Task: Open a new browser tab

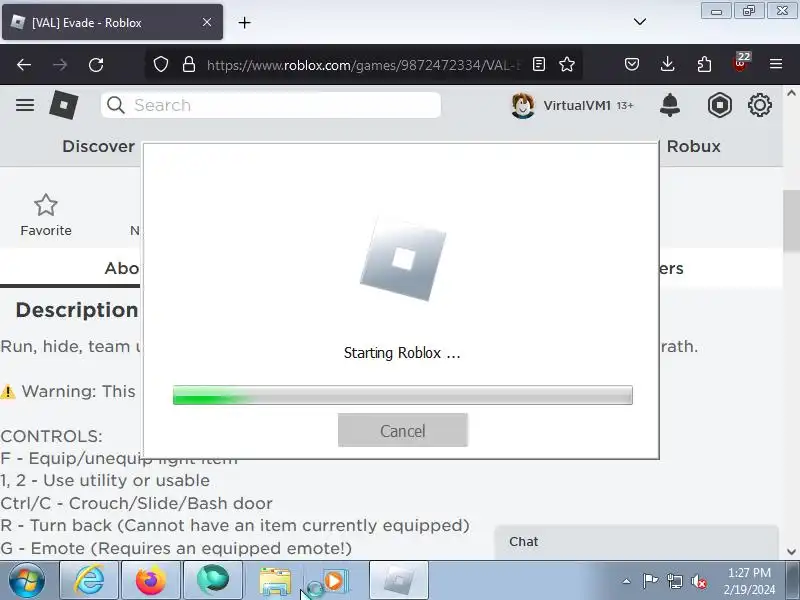Action: tap(244, 22)
